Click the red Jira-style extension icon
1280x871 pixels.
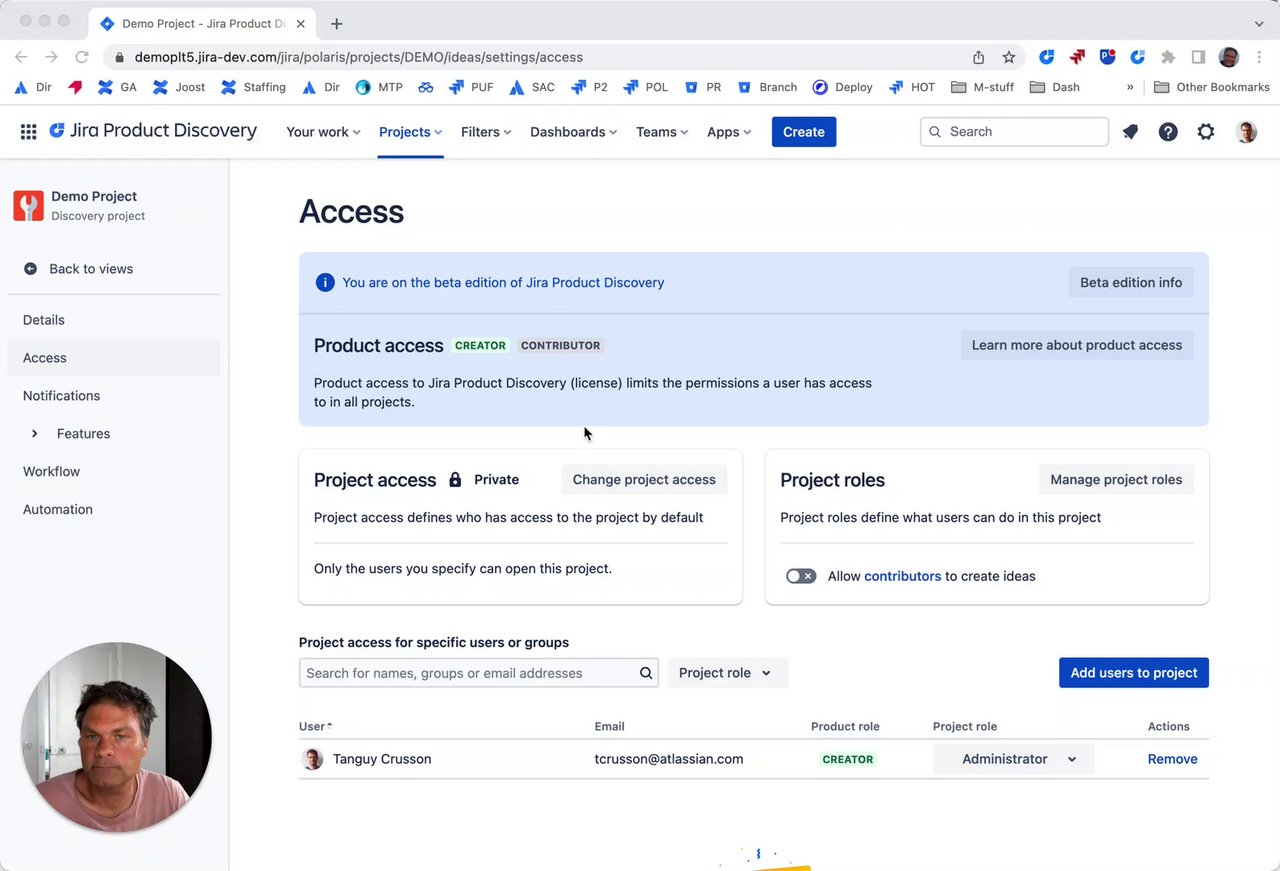point(1077,57)
